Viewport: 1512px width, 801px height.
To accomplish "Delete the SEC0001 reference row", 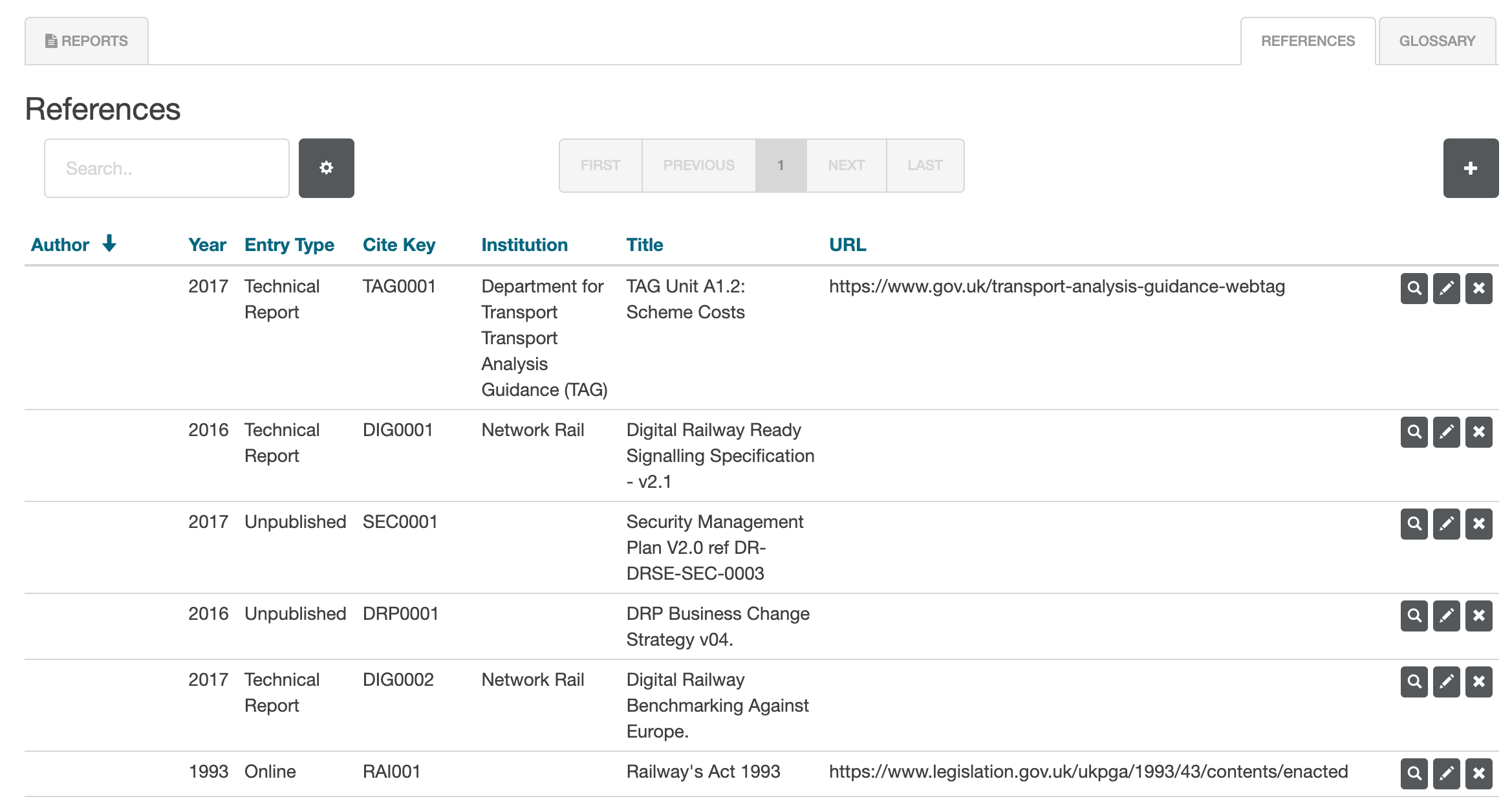I will [1478, 524].
